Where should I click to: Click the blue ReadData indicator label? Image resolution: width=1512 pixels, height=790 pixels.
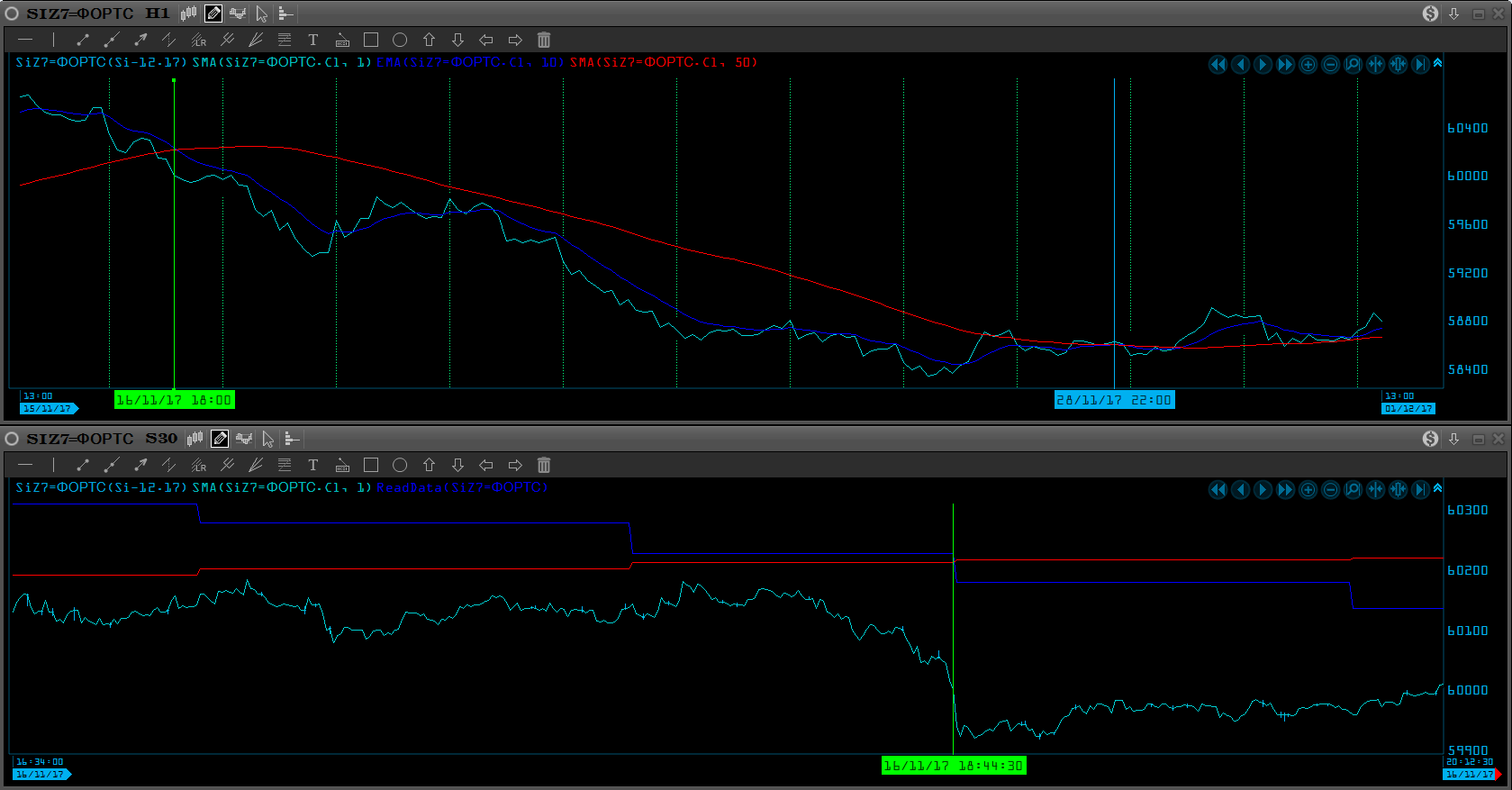(462, 487)
